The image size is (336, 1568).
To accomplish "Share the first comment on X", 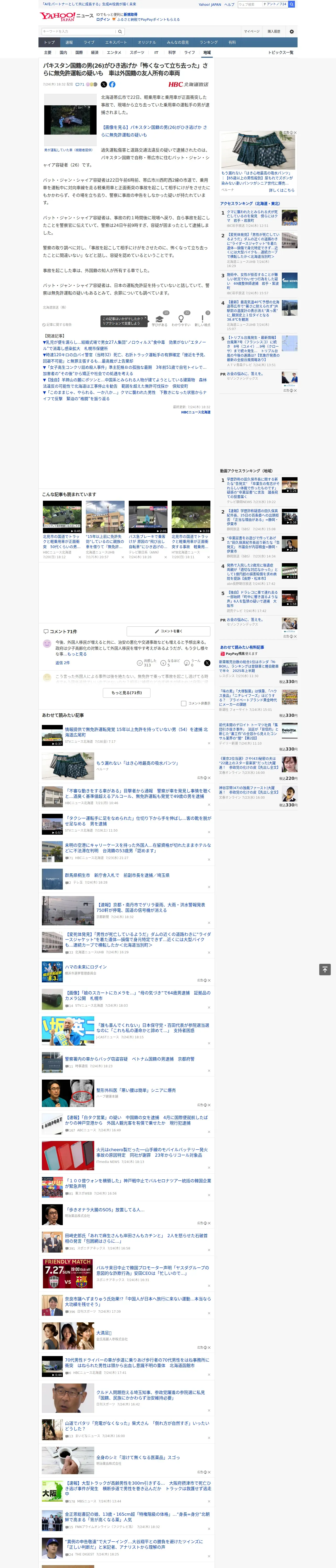I will pyautogui.click(x=207, y=663).
